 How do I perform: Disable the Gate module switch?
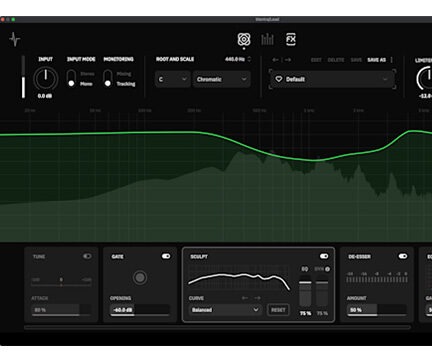click(x=166, y=256)
